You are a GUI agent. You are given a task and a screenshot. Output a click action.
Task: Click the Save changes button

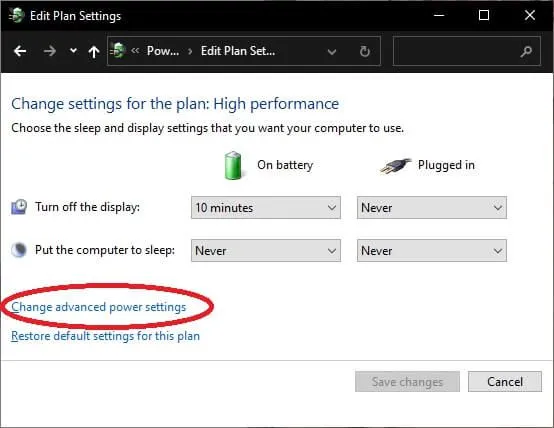point(407,382)
